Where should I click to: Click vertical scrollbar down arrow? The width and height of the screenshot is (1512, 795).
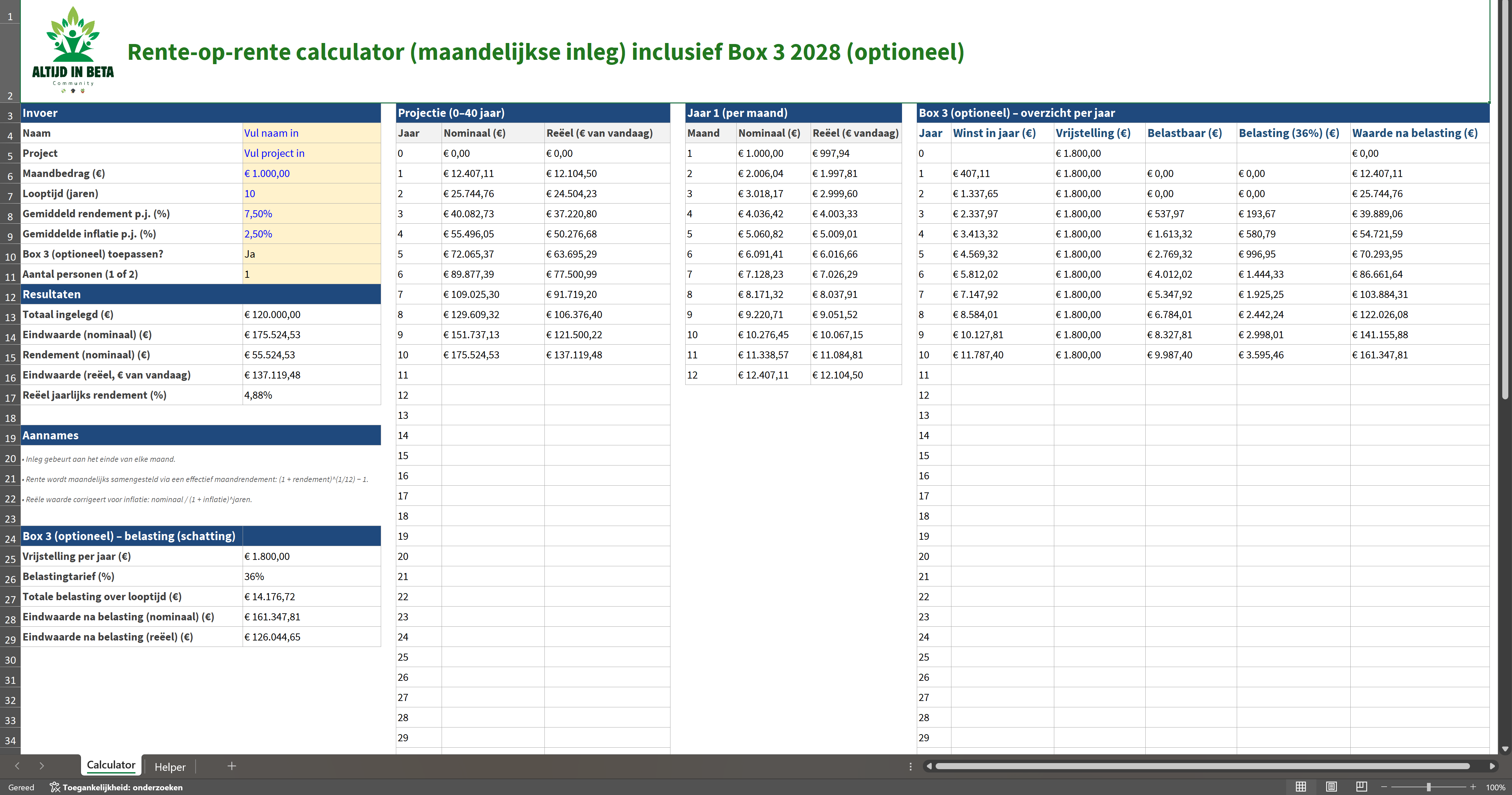pyautogui.click(x=1504, y=749)
